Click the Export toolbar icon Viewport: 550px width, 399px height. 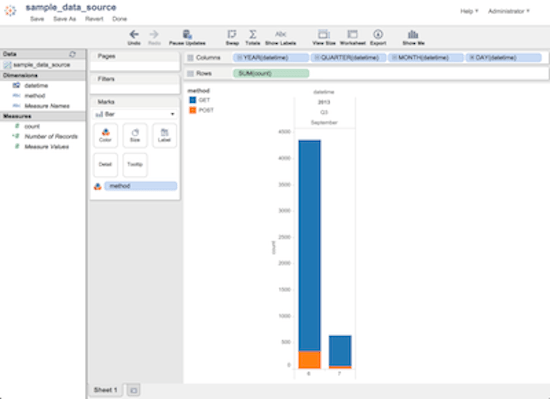[x=378, y=34]
